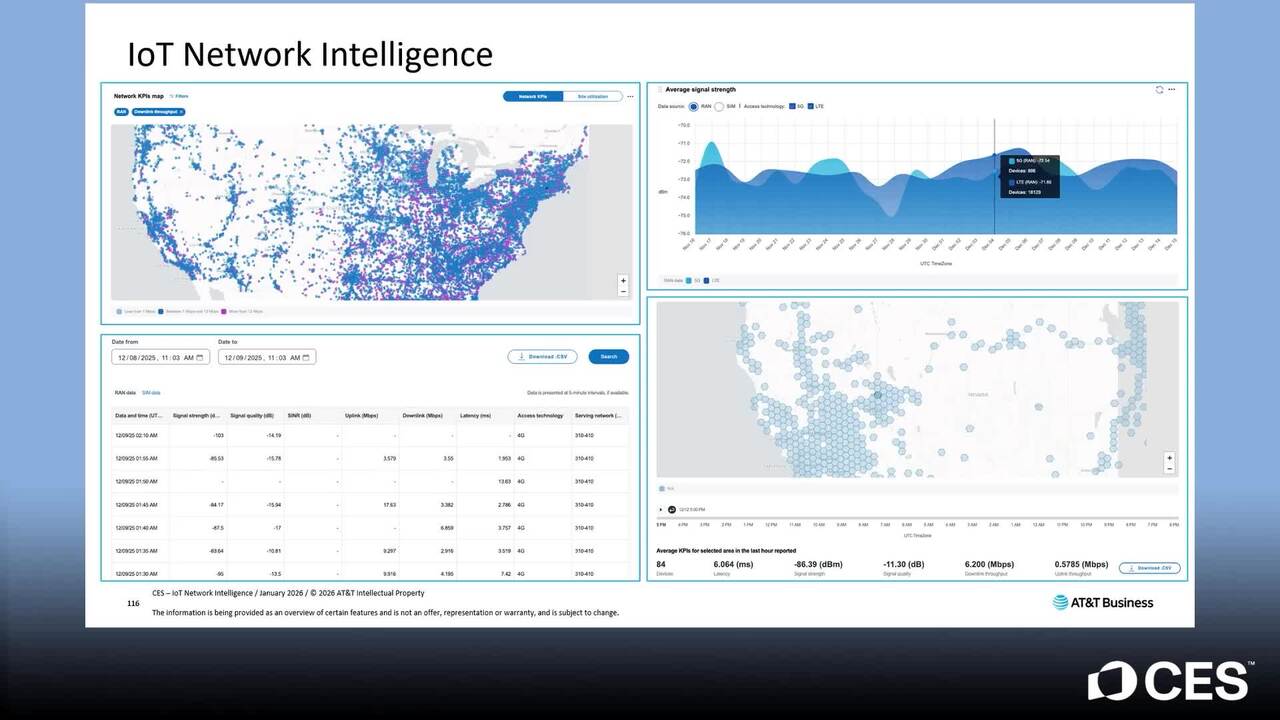Download CSV of the data table
Image resolution: width=1280 pixels, height=720 pixels.
[x=542, y=357]
